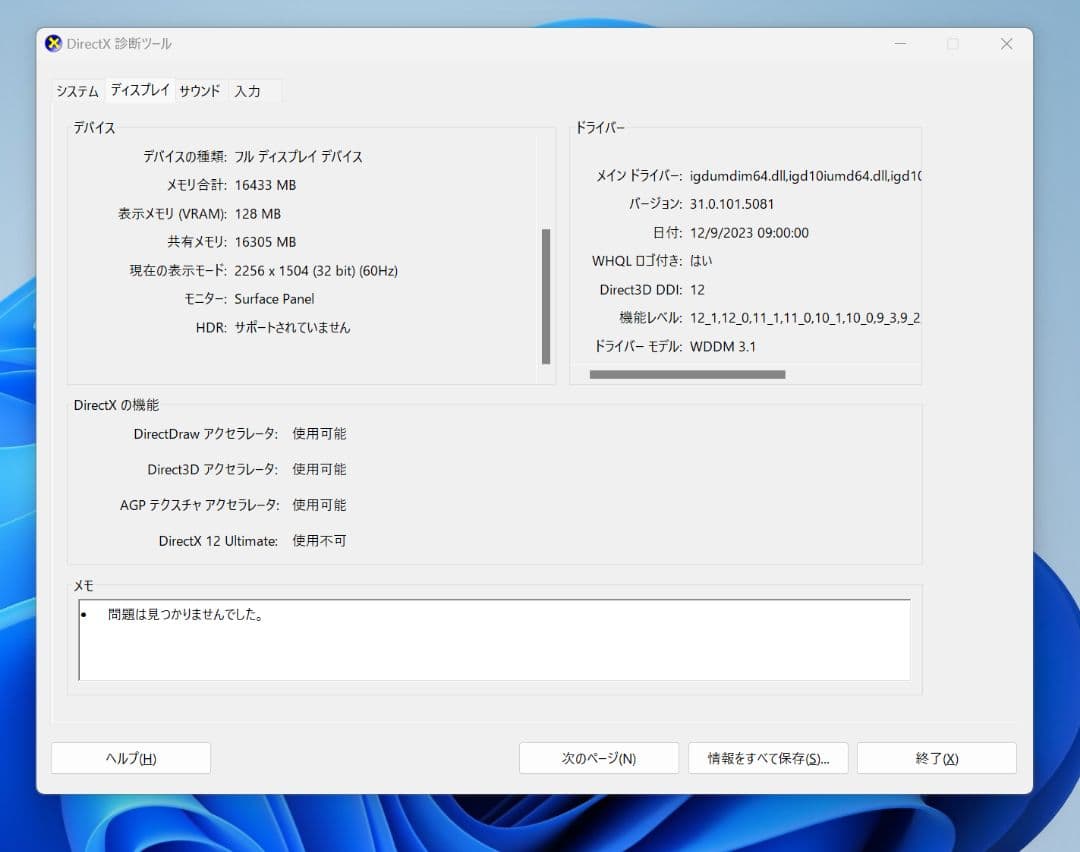Open the サウンド tab

[x=200, y=90]
